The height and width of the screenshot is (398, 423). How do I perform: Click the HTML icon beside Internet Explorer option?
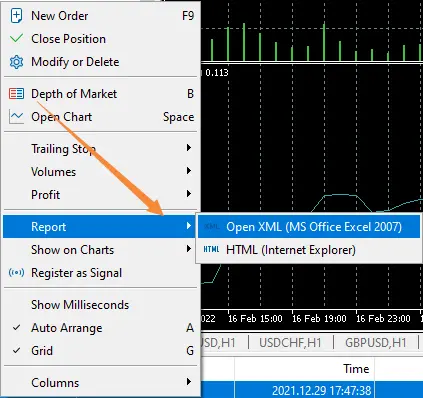pos(211,250)
